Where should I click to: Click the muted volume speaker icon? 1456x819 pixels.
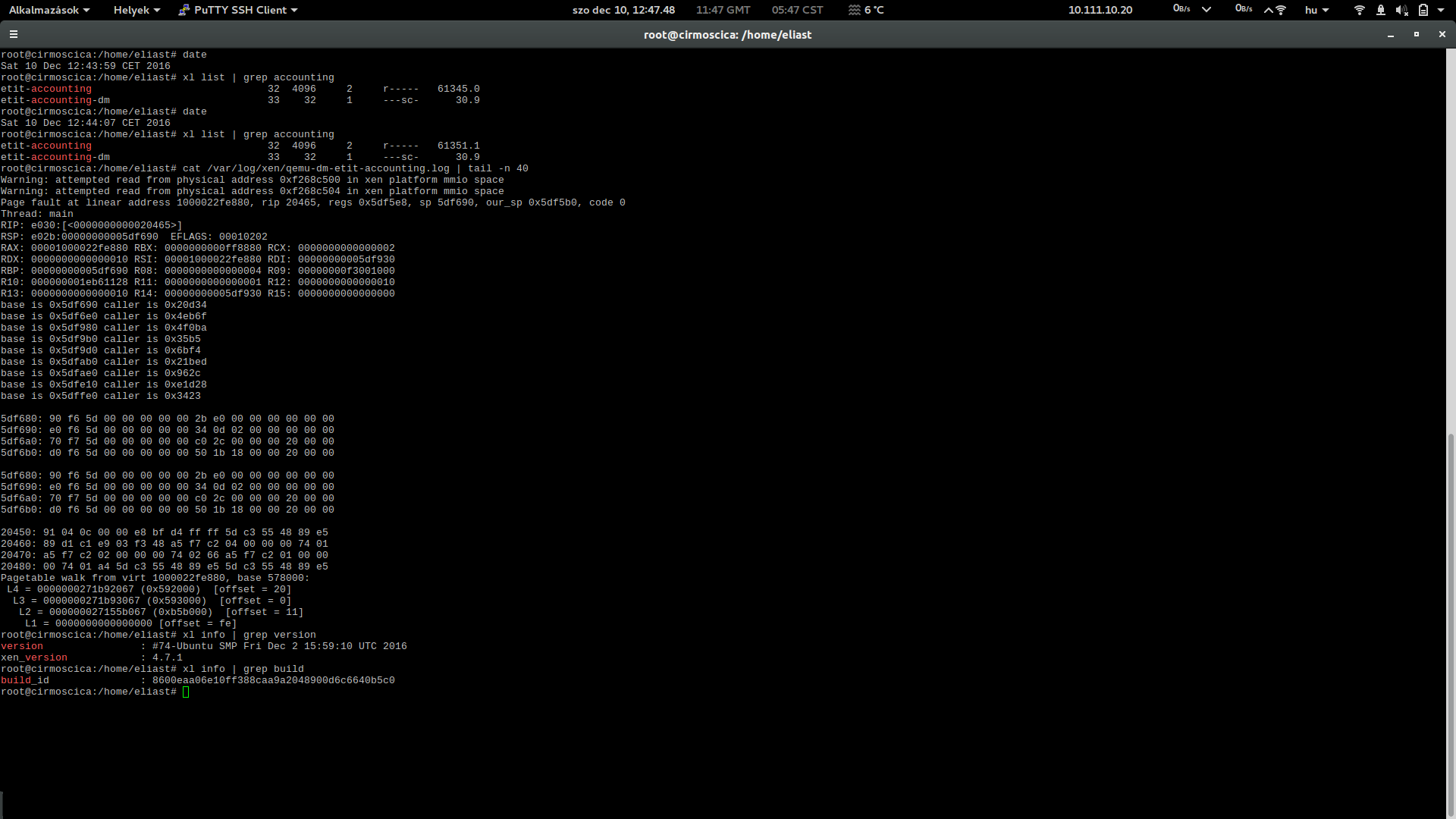[x=1401, y=10]
